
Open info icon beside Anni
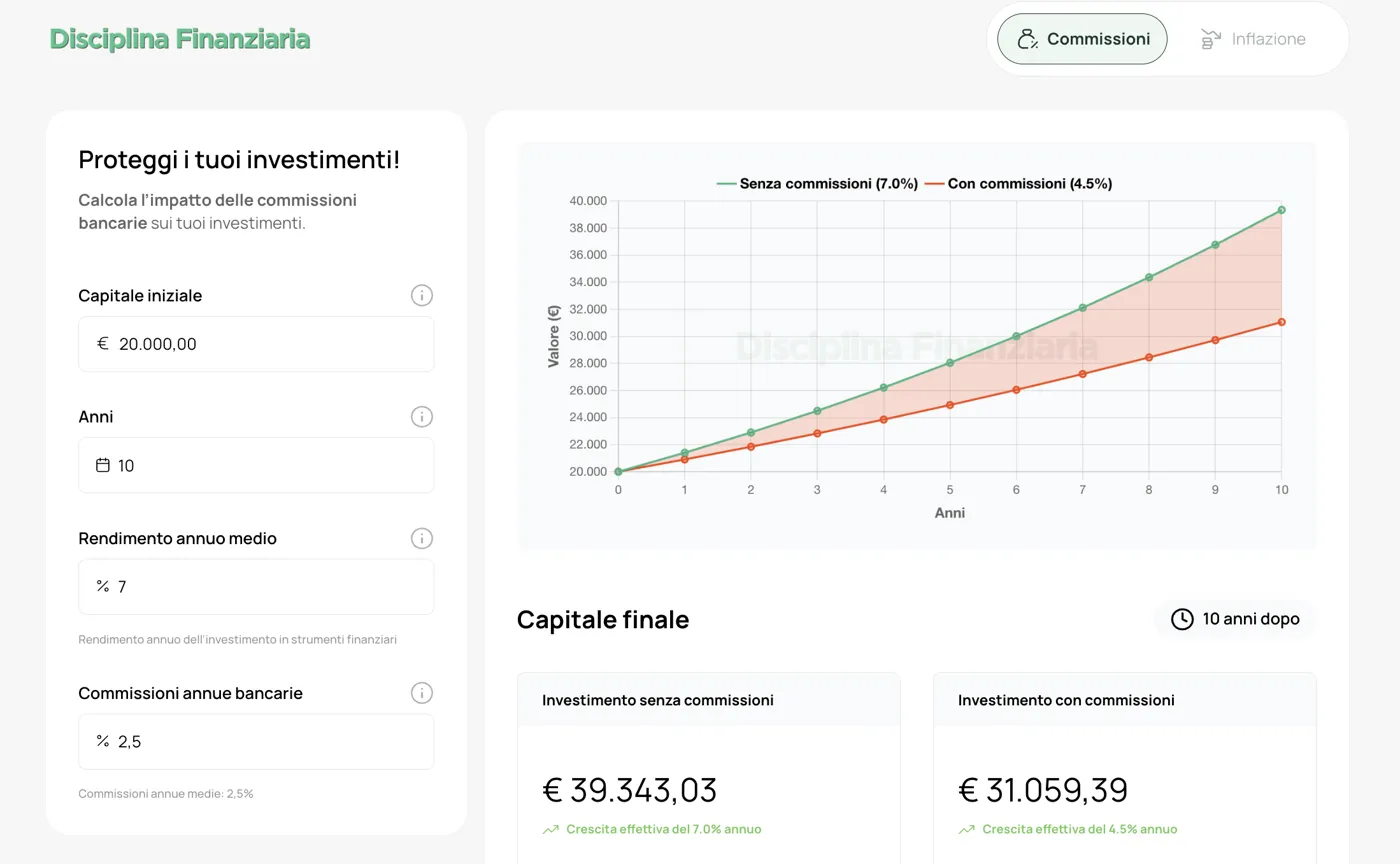click(x=422, y=416)
